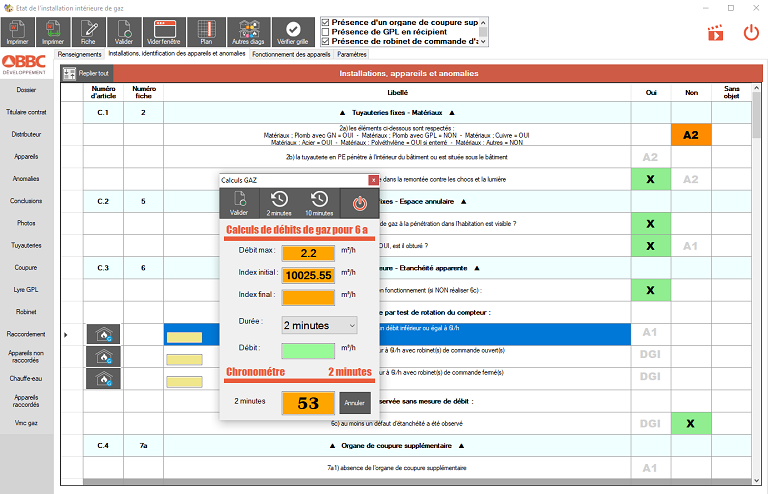
Task: Toggle Oui X in 'en fonctionnement' row
Action: pos(650,290)
